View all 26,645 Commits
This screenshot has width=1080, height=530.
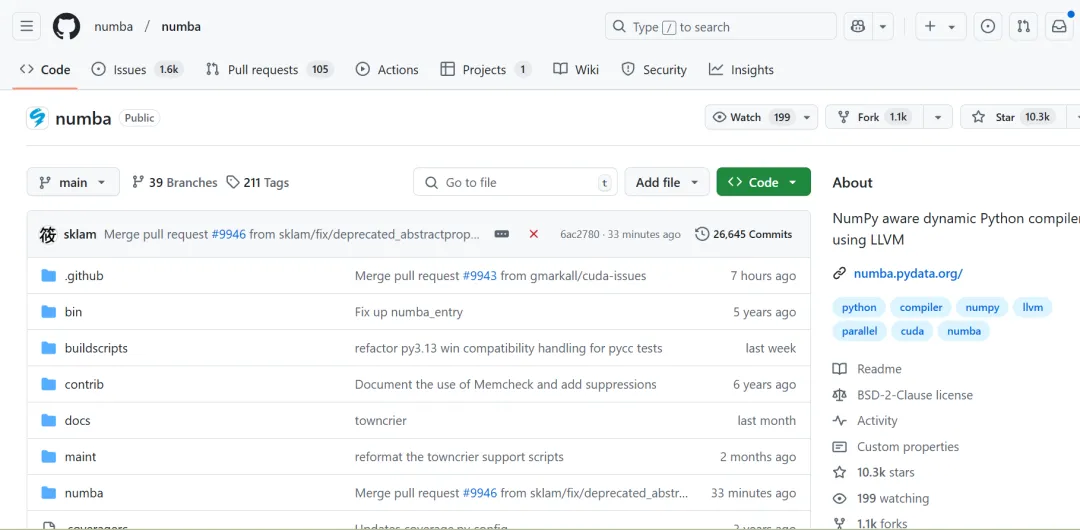click(744, 234)
